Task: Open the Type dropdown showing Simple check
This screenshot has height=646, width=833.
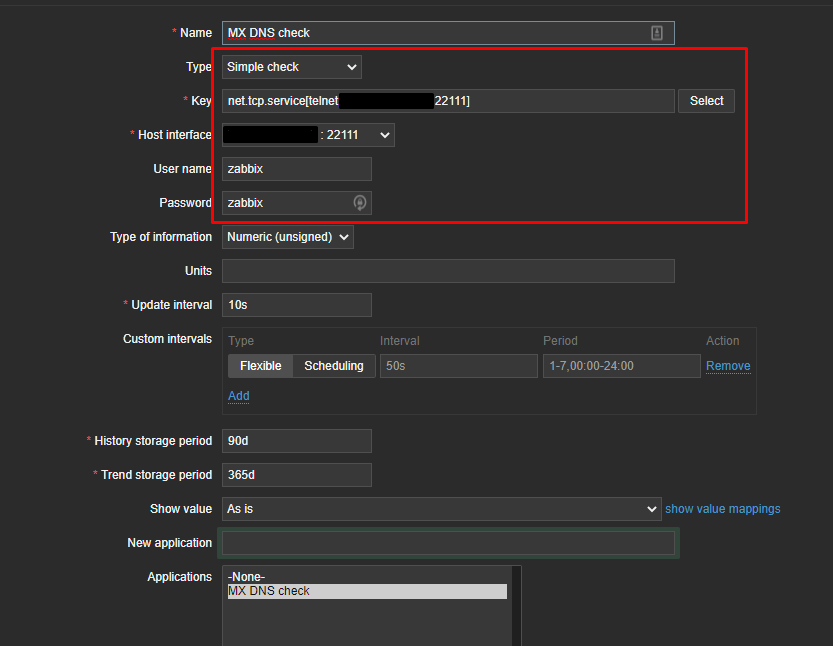Action: pos(291,67)
